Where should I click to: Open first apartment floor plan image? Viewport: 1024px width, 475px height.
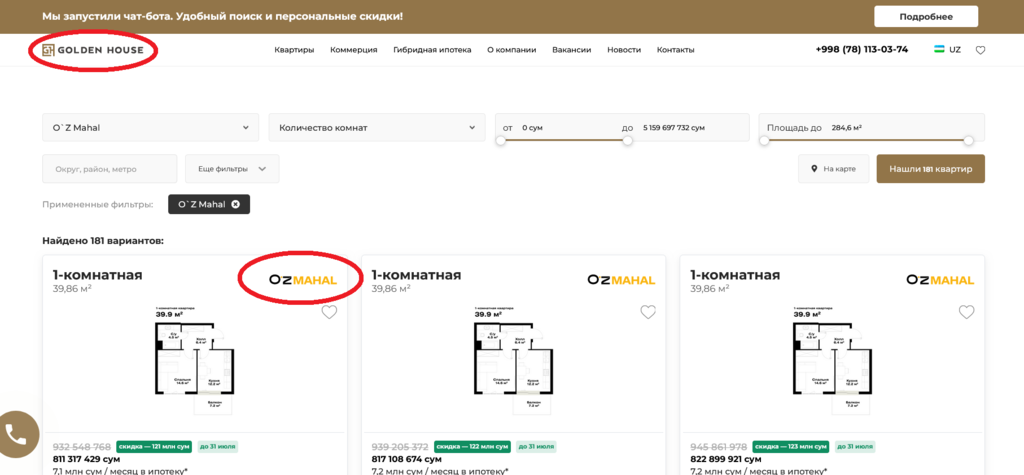[194, 360]
